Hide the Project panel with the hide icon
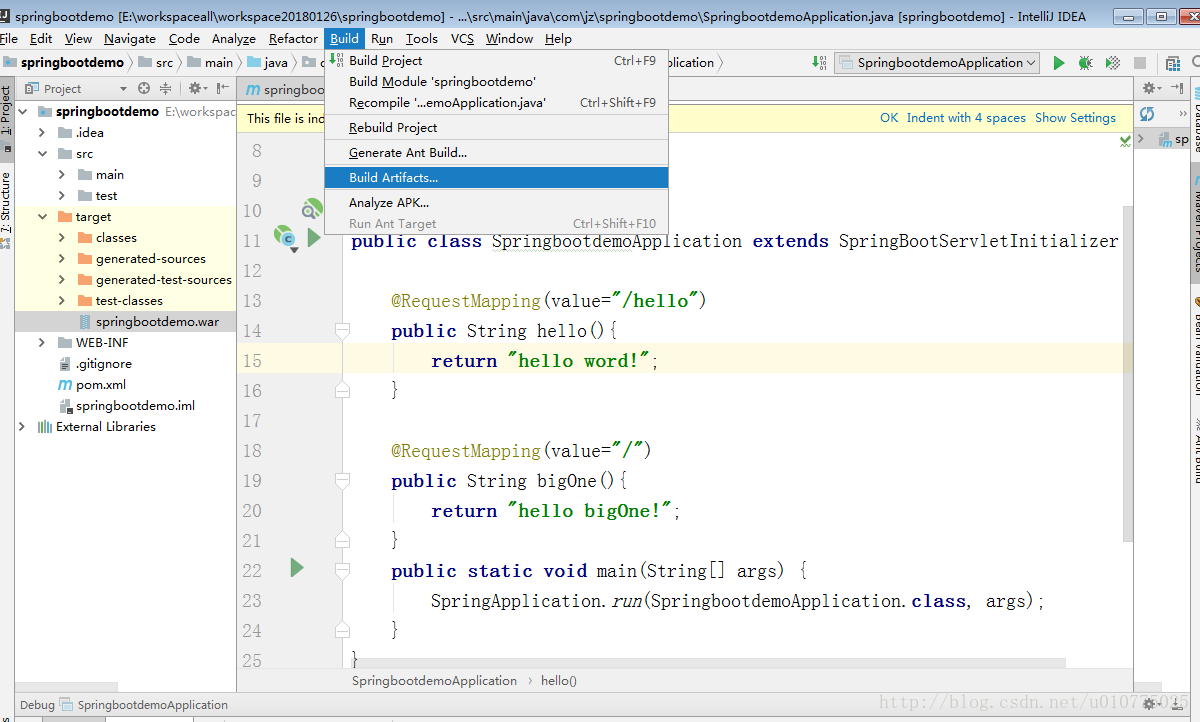1200x722 pixels. click(x=221, y=89)
